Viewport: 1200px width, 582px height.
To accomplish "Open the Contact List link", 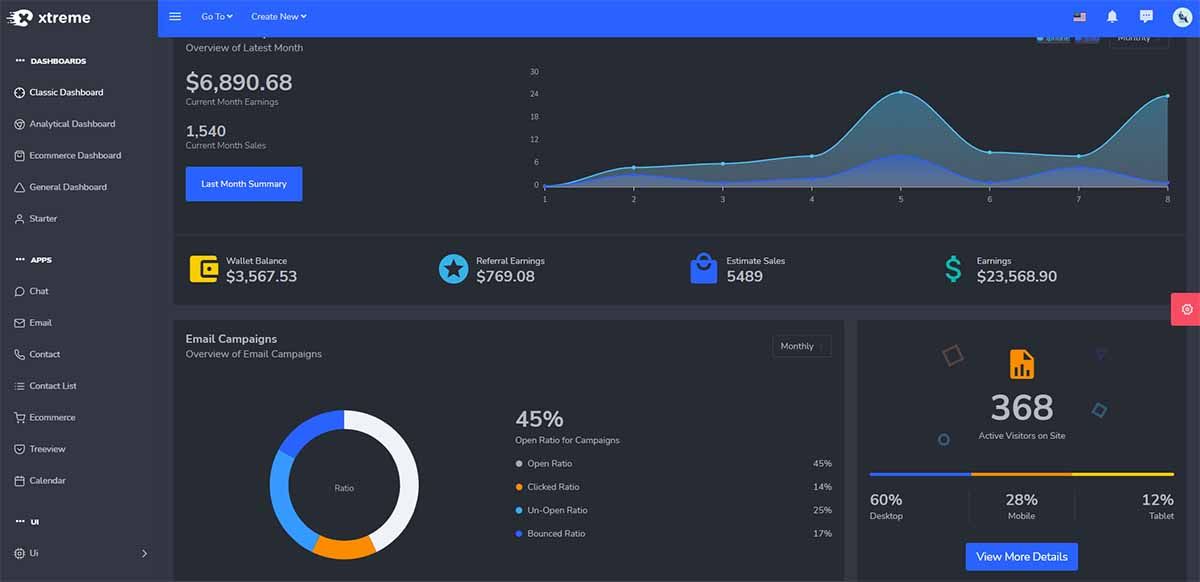I will pyautogui.click(x=53, y=386).
